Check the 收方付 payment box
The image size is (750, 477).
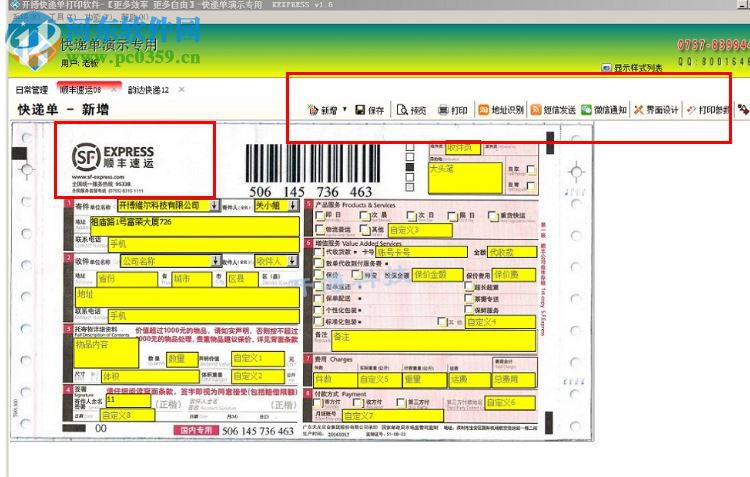tap(359, 403)
